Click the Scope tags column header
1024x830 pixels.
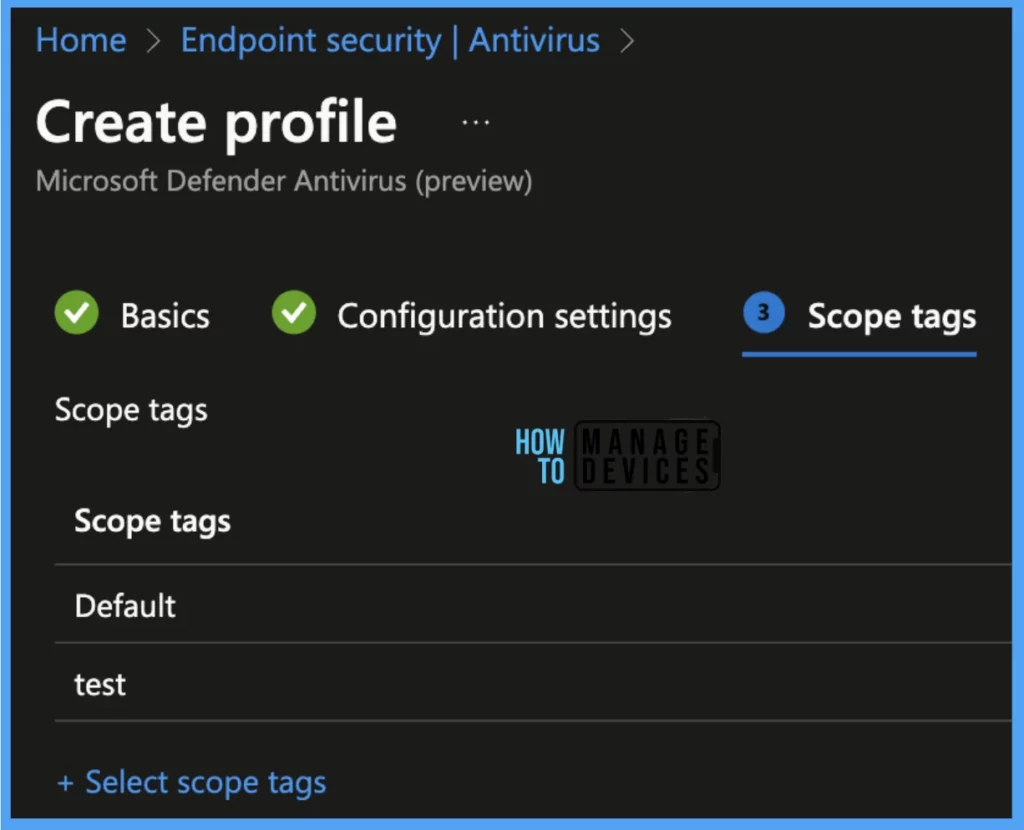coord(152,522)
